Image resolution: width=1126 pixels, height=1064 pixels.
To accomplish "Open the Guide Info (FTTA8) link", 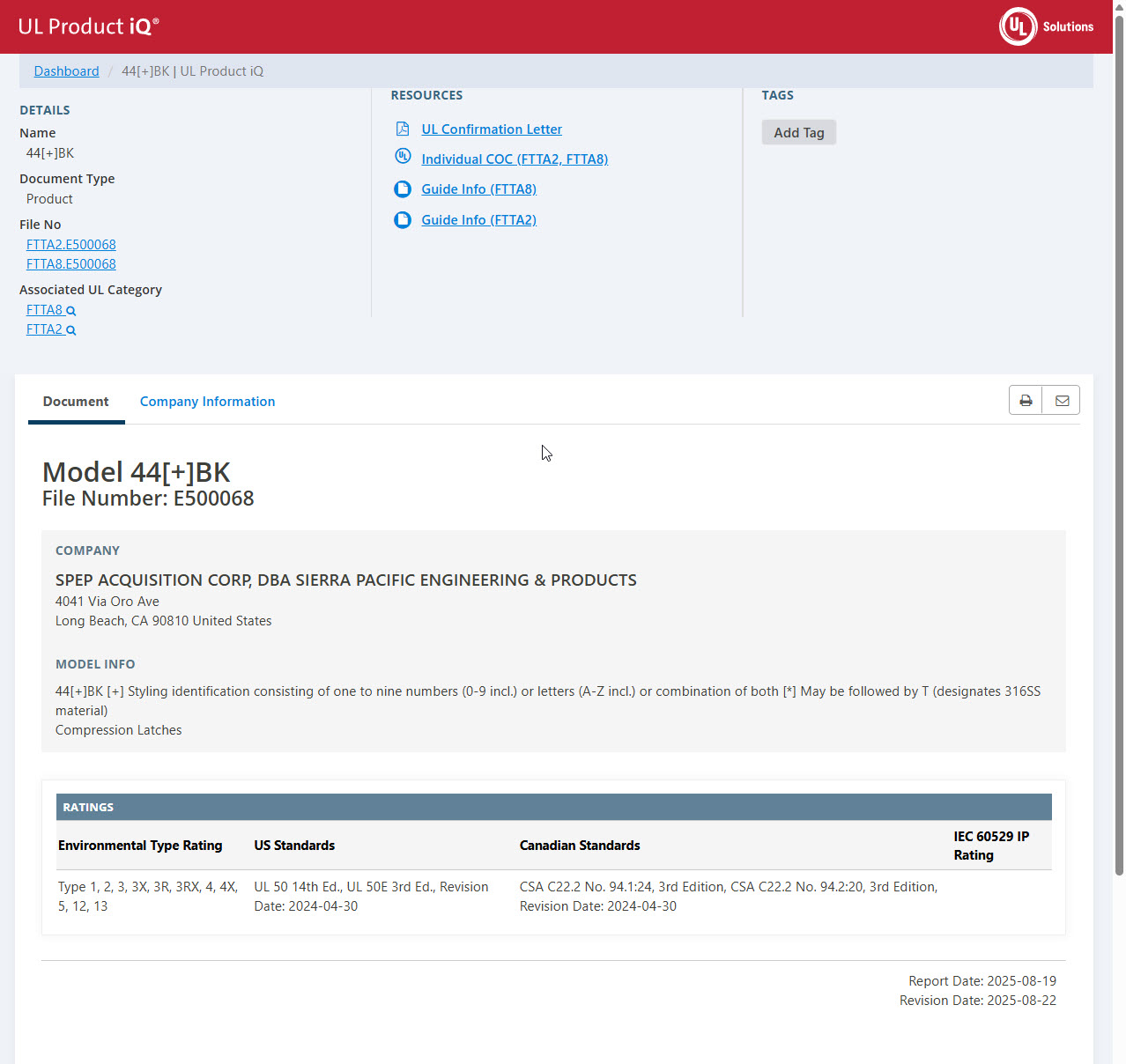I will click(x=478, y=189).
